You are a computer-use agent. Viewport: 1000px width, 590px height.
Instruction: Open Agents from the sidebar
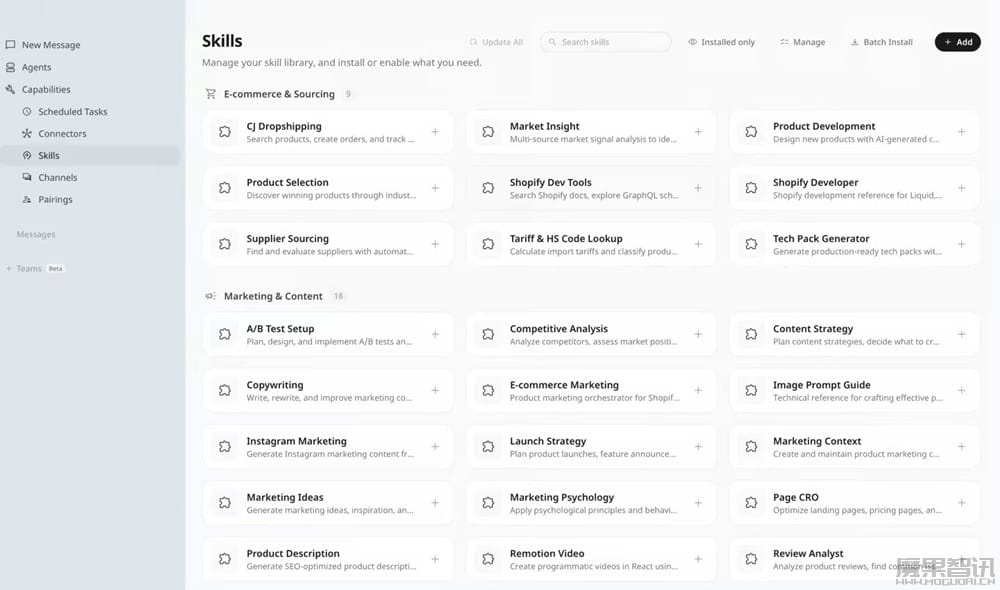(x=36, y=68)
